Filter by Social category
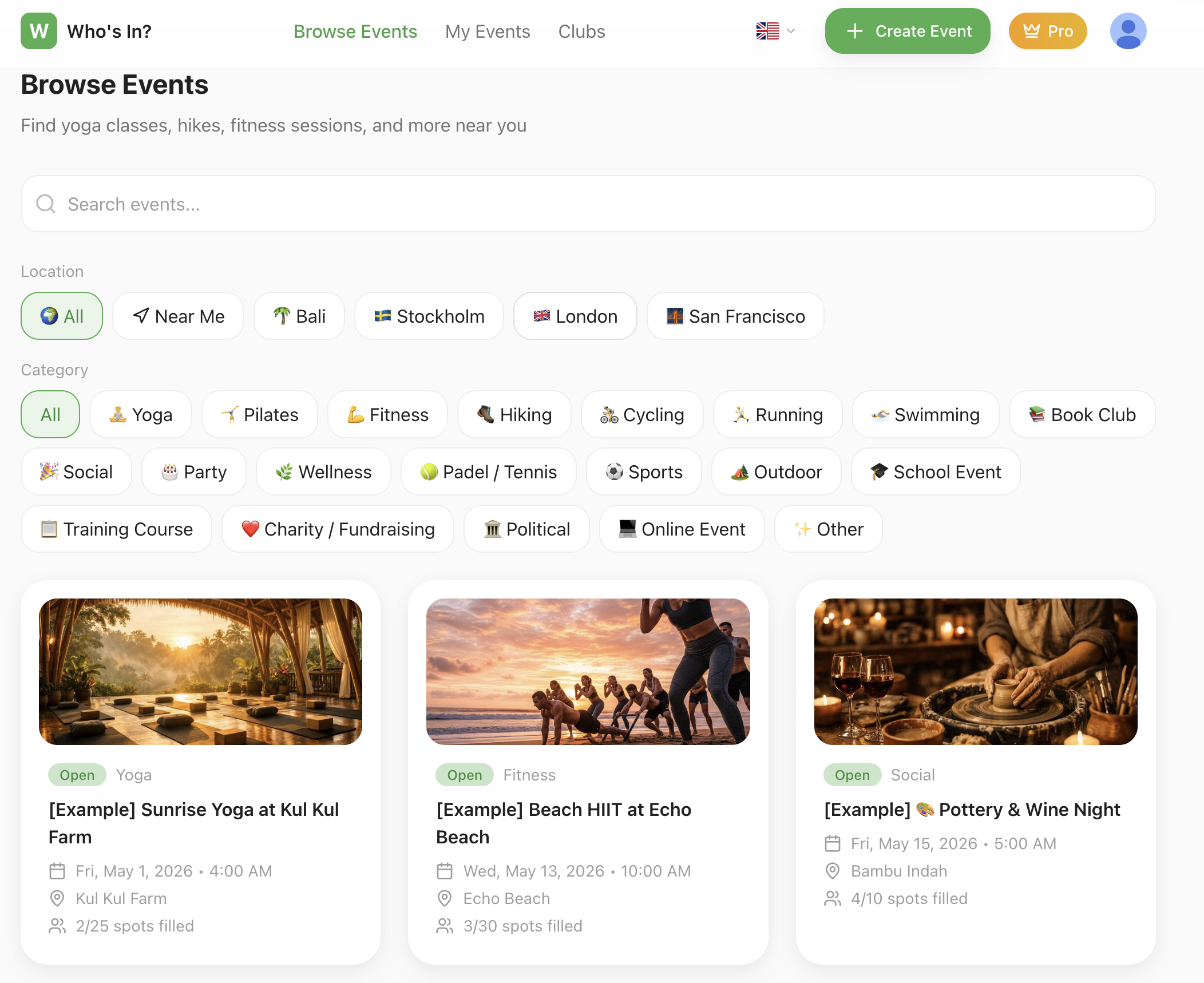This screenshot has width=1204, height=983. click(x=76, y=471)
